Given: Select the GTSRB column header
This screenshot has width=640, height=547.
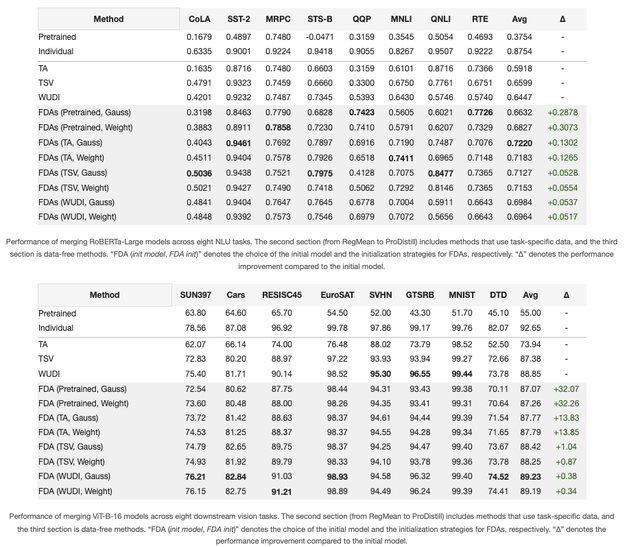Looking at the screenshot, I should point(420,295).
